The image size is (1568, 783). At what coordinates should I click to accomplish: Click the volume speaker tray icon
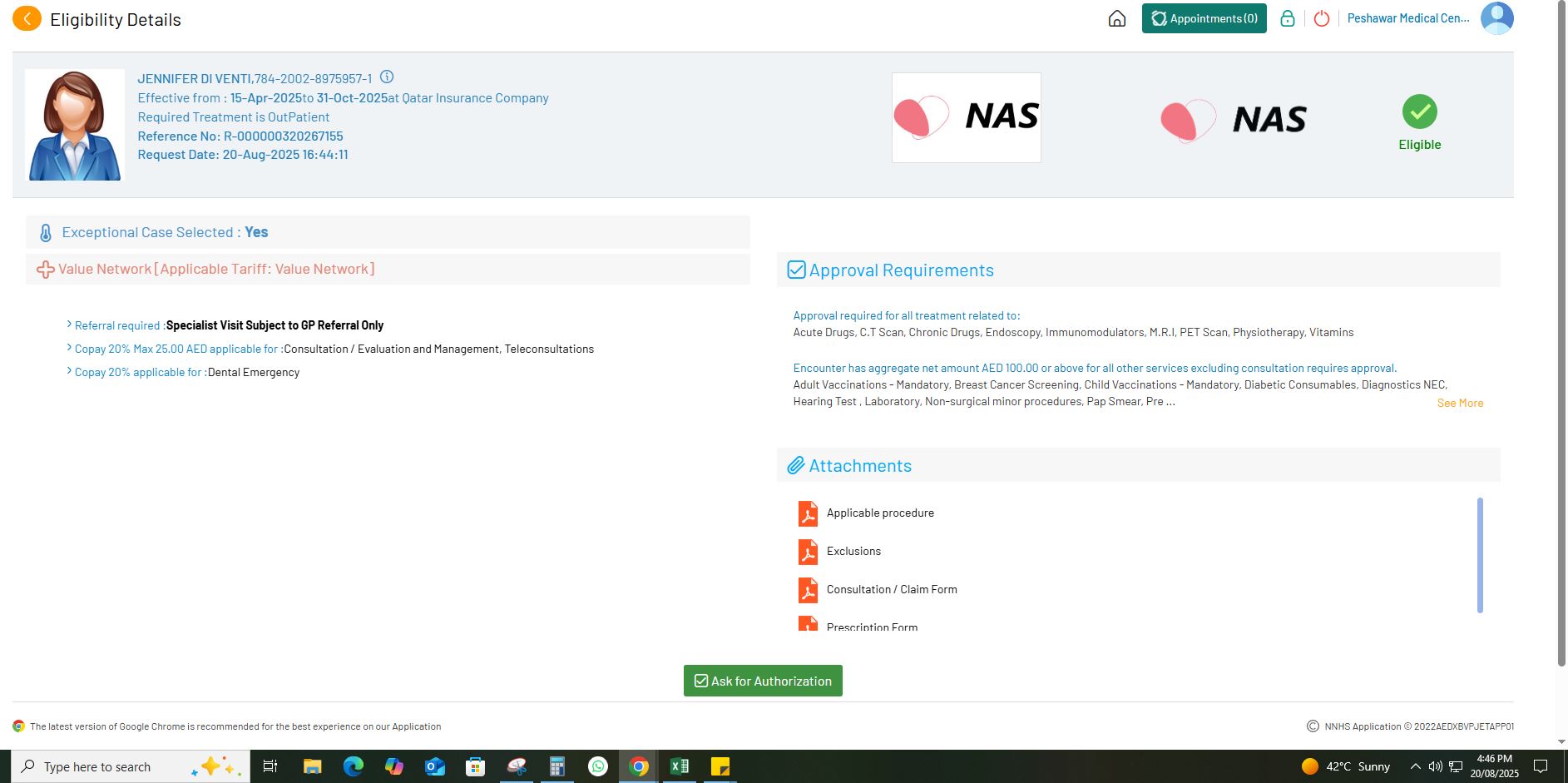coord(1435,766)
